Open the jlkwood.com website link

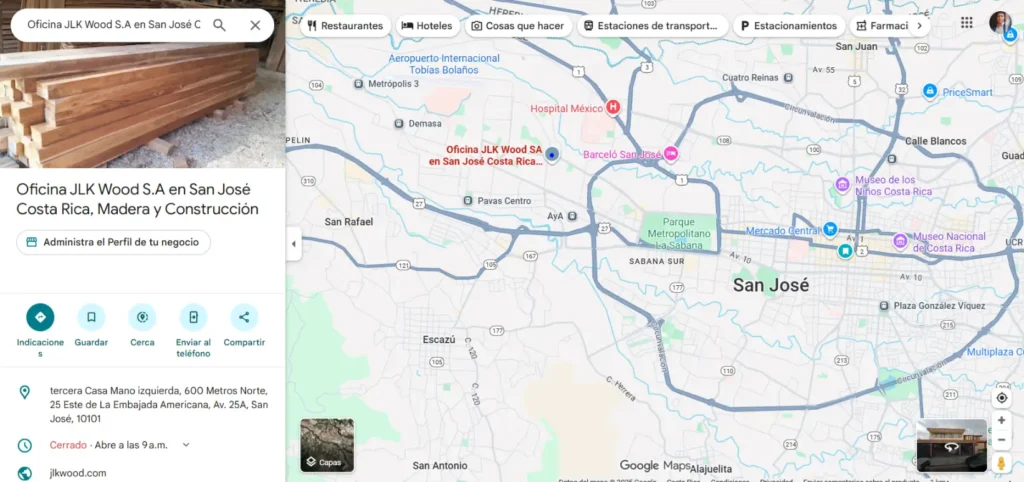pyautogui.click(x=78, y=472)
